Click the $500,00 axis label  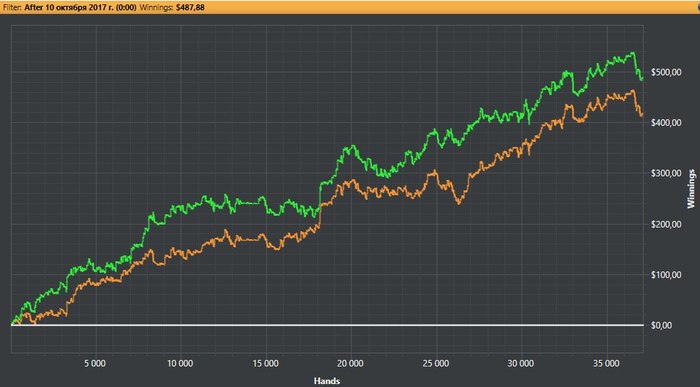click(x=666, y=72)
